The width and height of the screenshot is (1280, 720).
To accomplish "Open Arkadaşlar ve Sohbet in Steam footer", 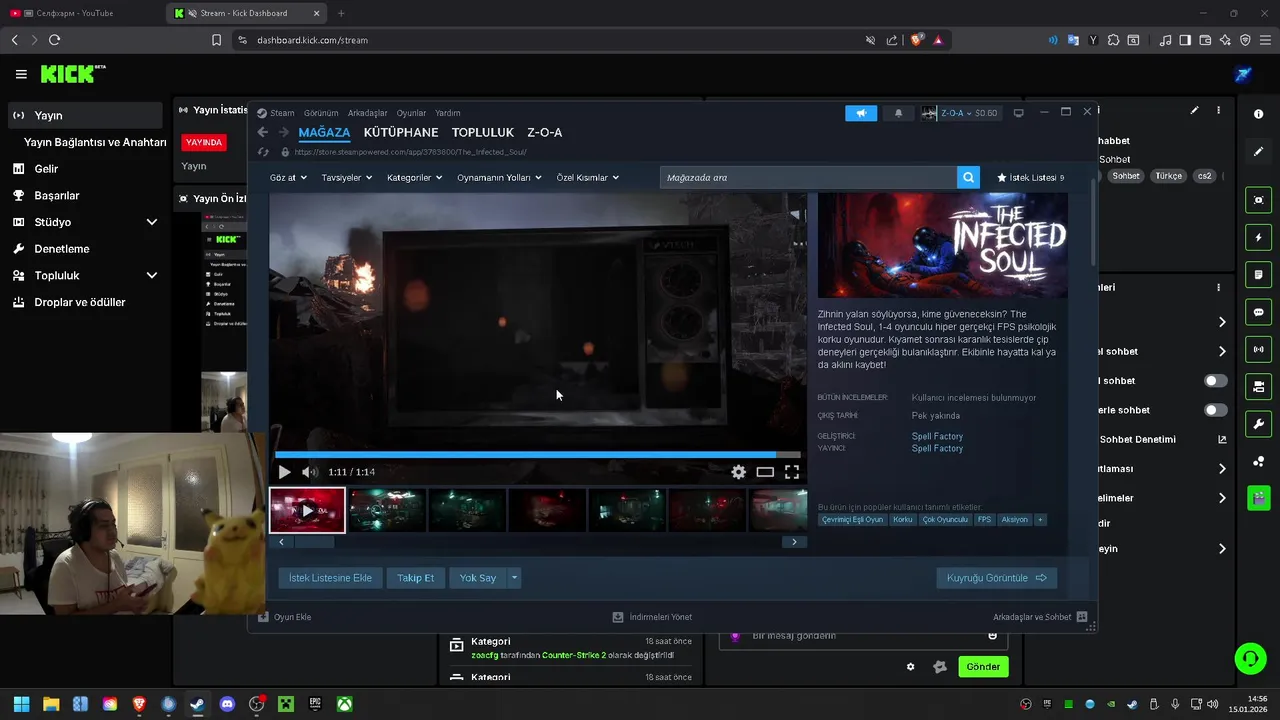I will point(1040,617).
